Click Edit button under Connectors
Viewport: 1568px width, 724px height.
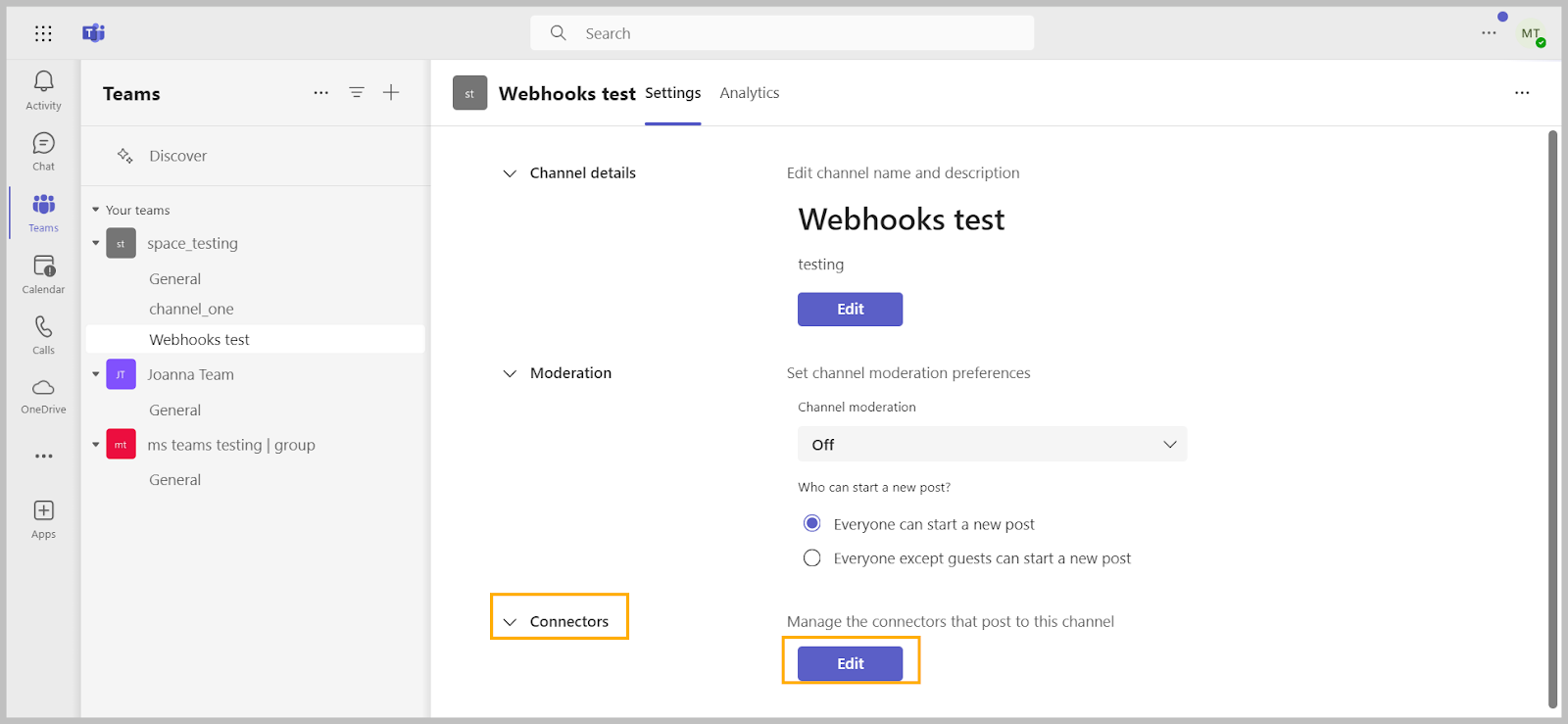coord(850,663)
